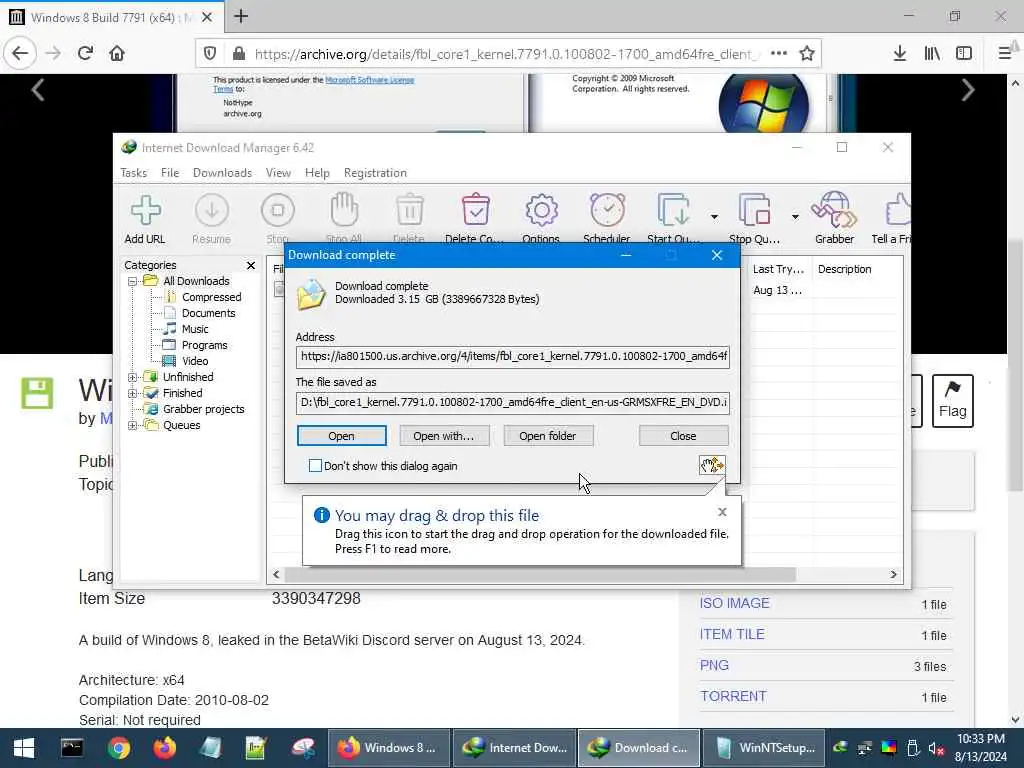Select the Video category
Image resolution: width=1024 pixels, height=768 pixels.
pyautogui.click(x=195, y=361)
